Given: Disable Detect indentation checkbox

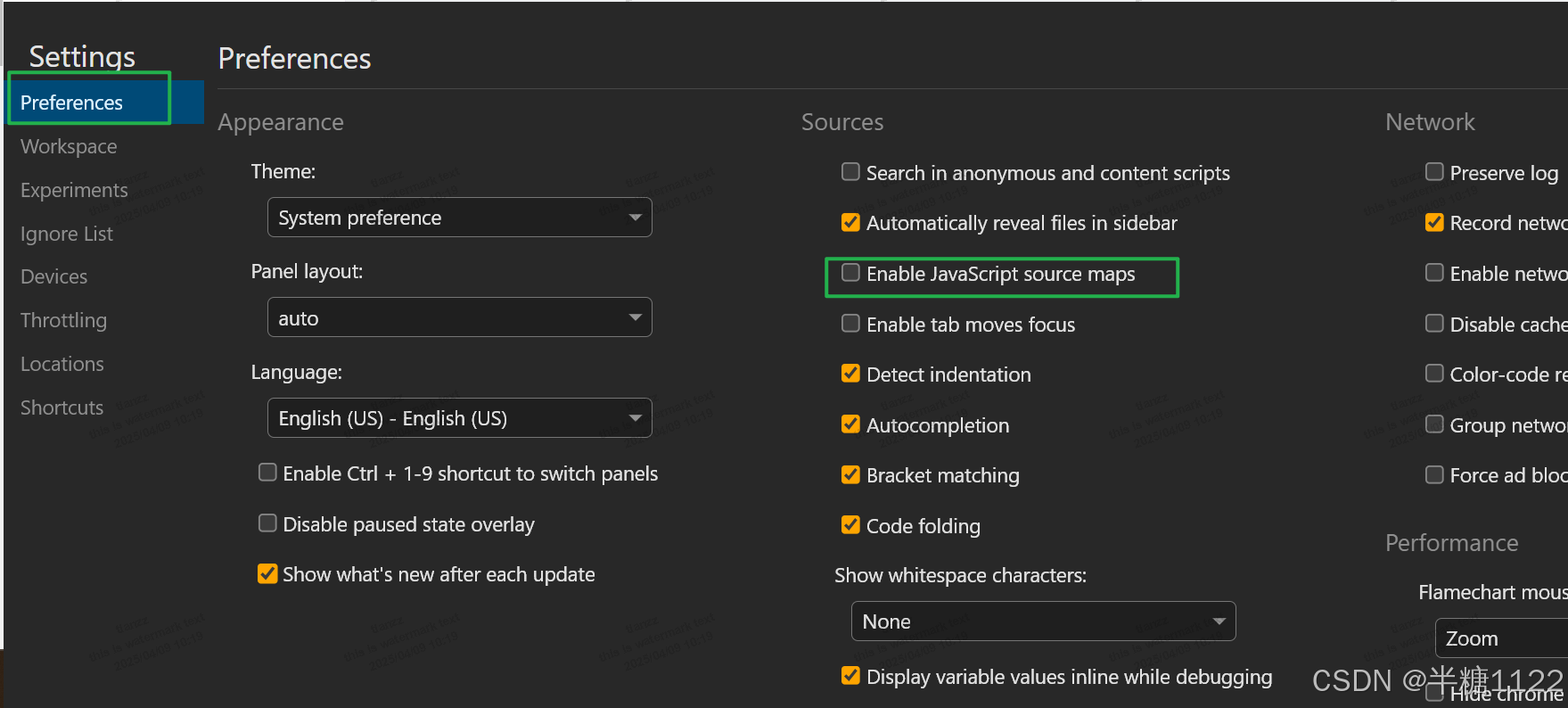Looking at the screenshot, I should coord(850,374).
